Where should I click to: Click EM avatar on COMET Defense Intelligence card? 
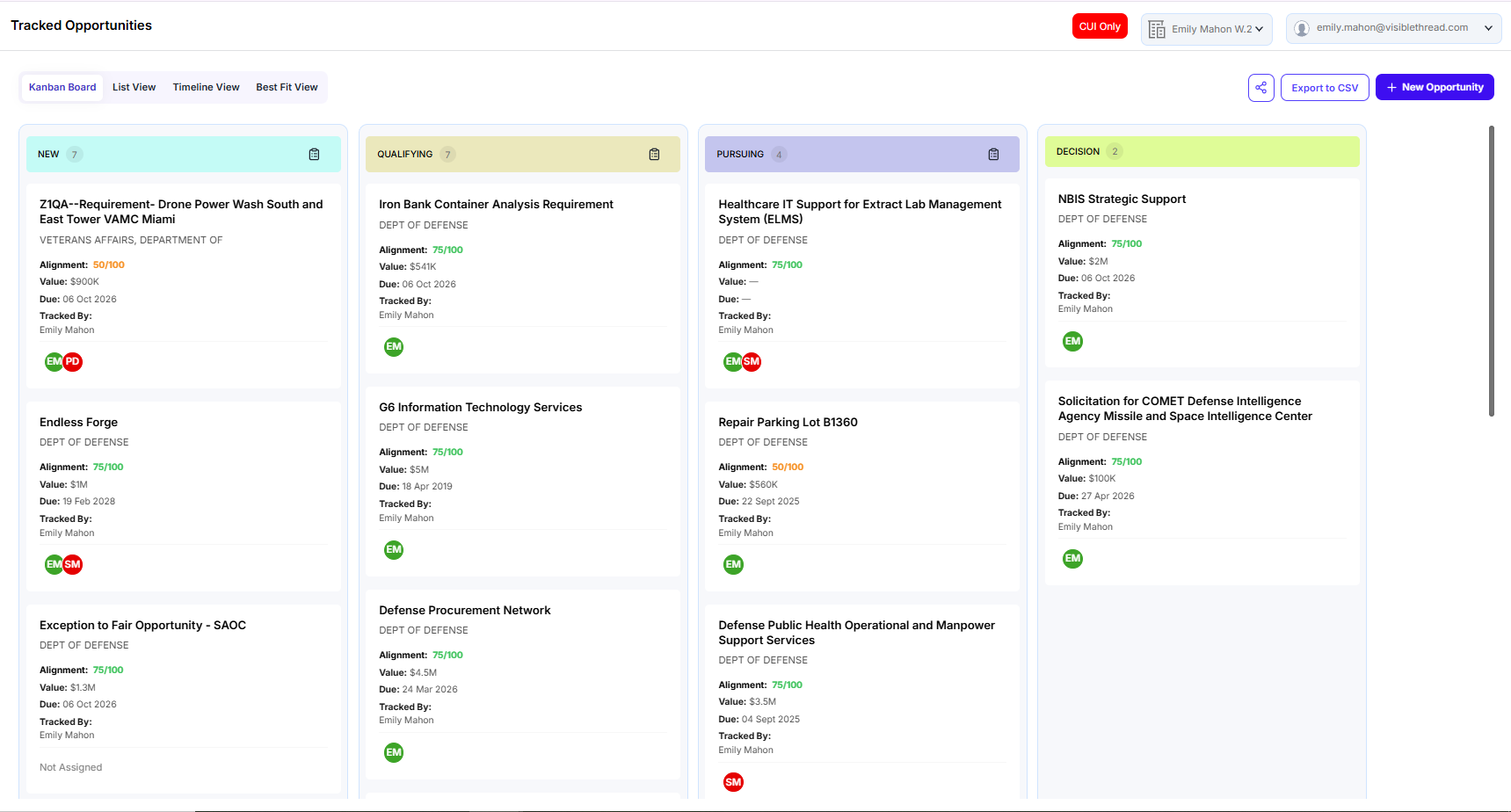click(x=1072, y=559)
